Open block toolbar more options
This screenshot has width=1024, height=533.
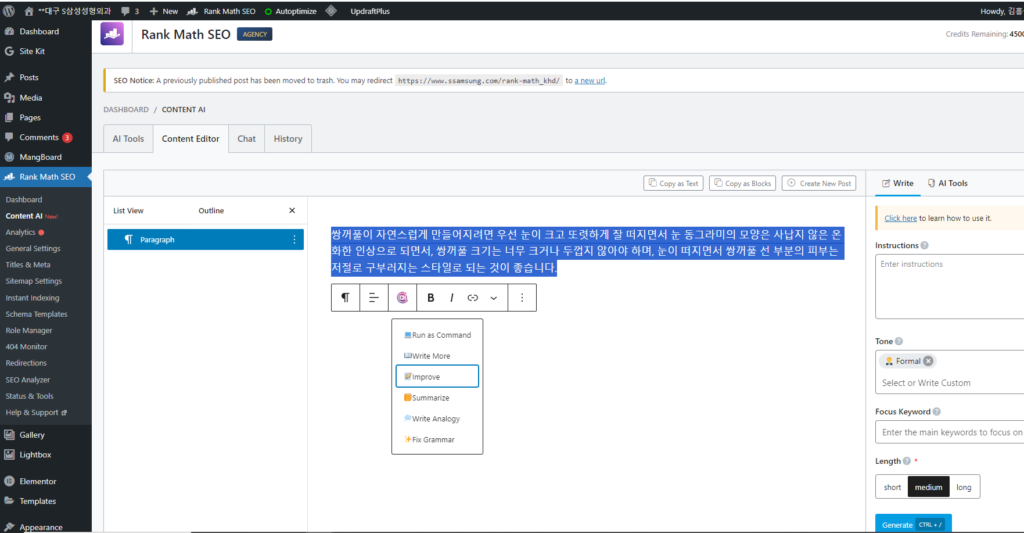coord(522,298)
